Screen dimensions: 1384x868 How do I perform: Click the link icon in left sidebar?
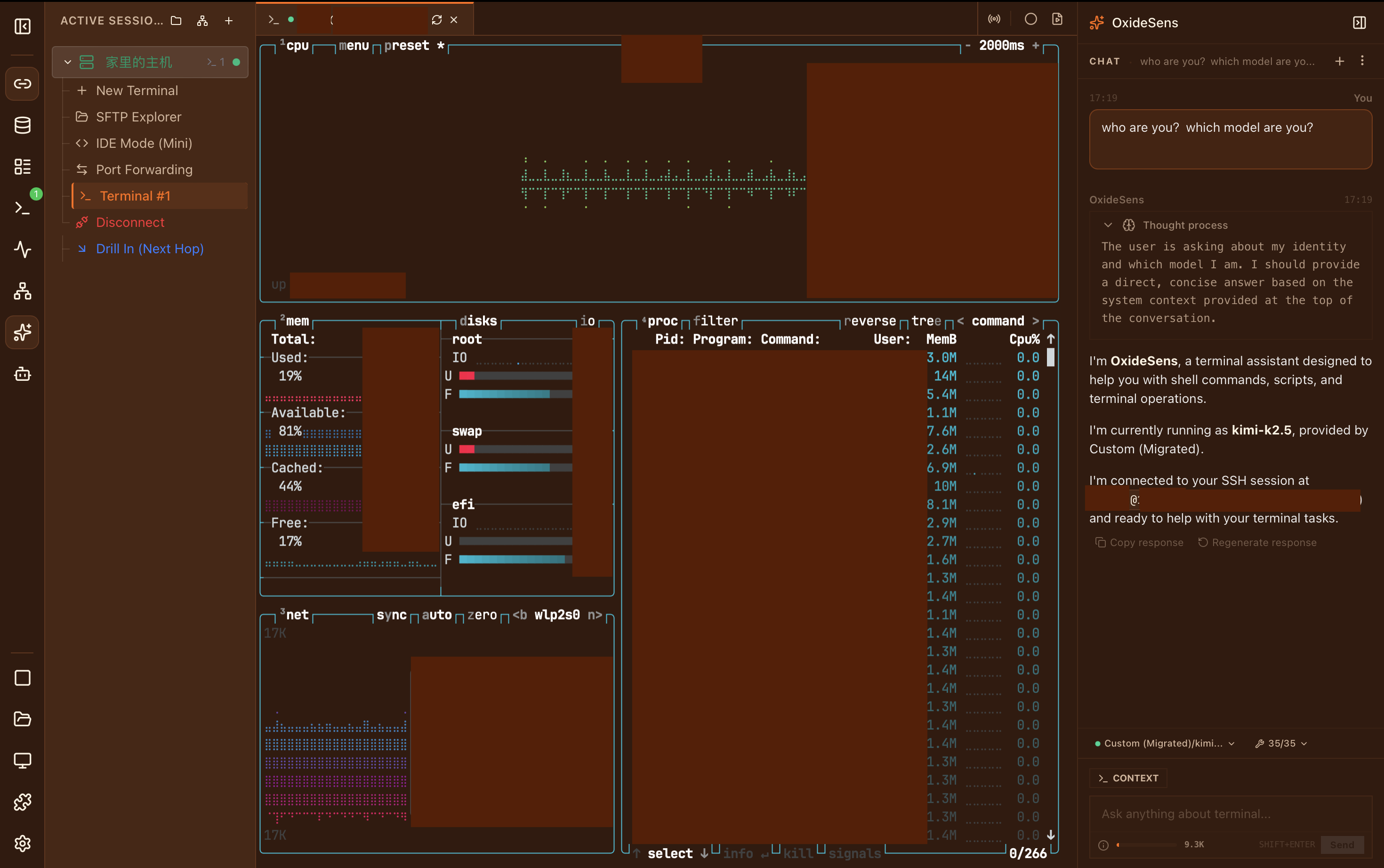[x=23, y=84]
